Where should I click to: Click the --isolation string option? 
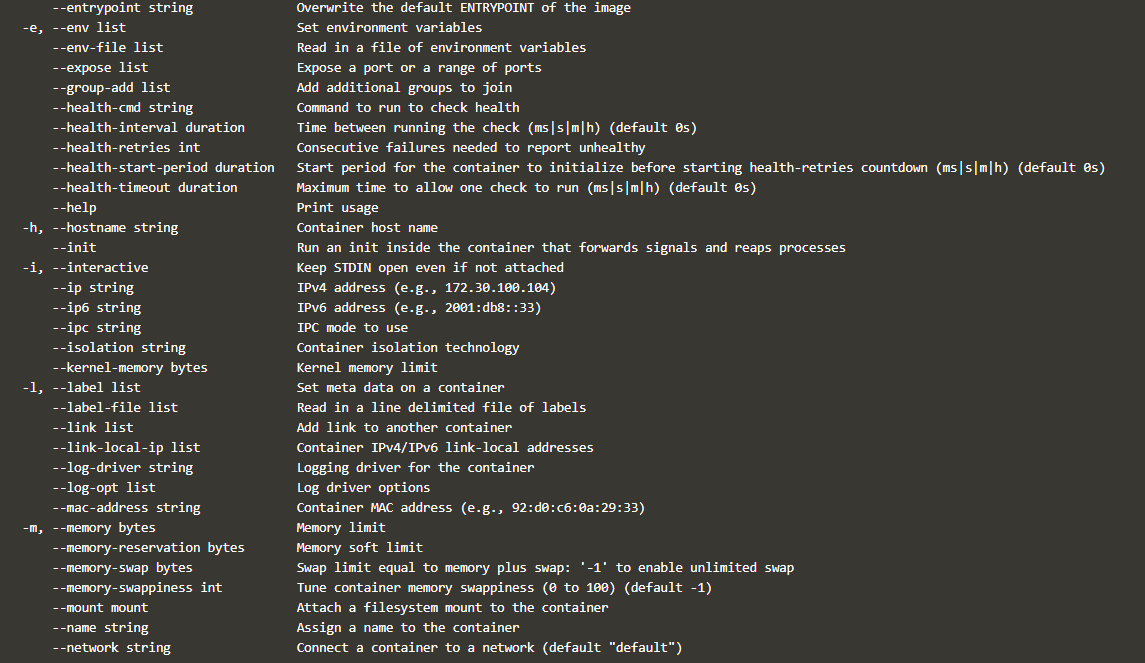click(119, 348)
